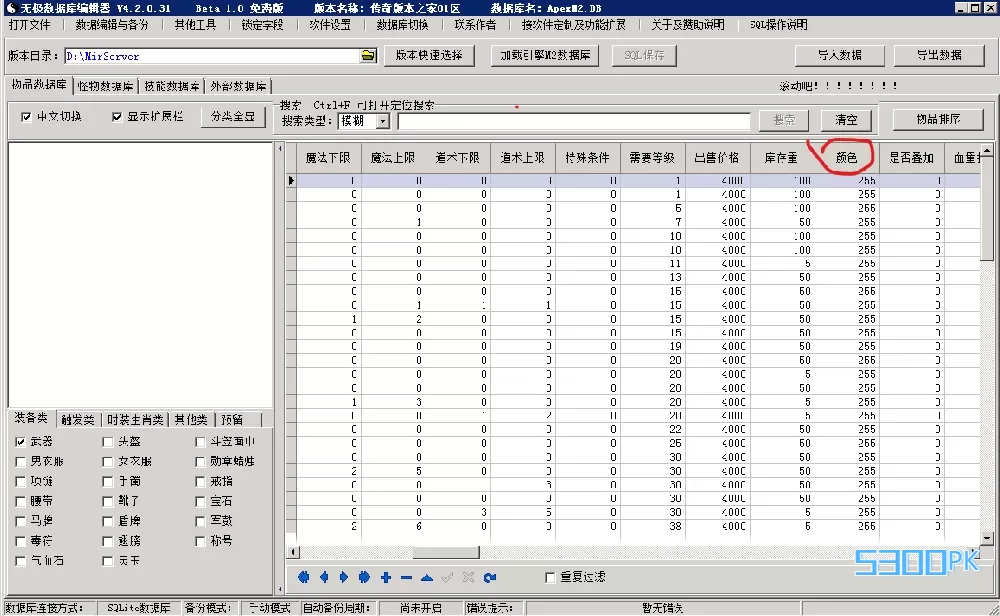Click the 物品排序 button

pos(938,119)
